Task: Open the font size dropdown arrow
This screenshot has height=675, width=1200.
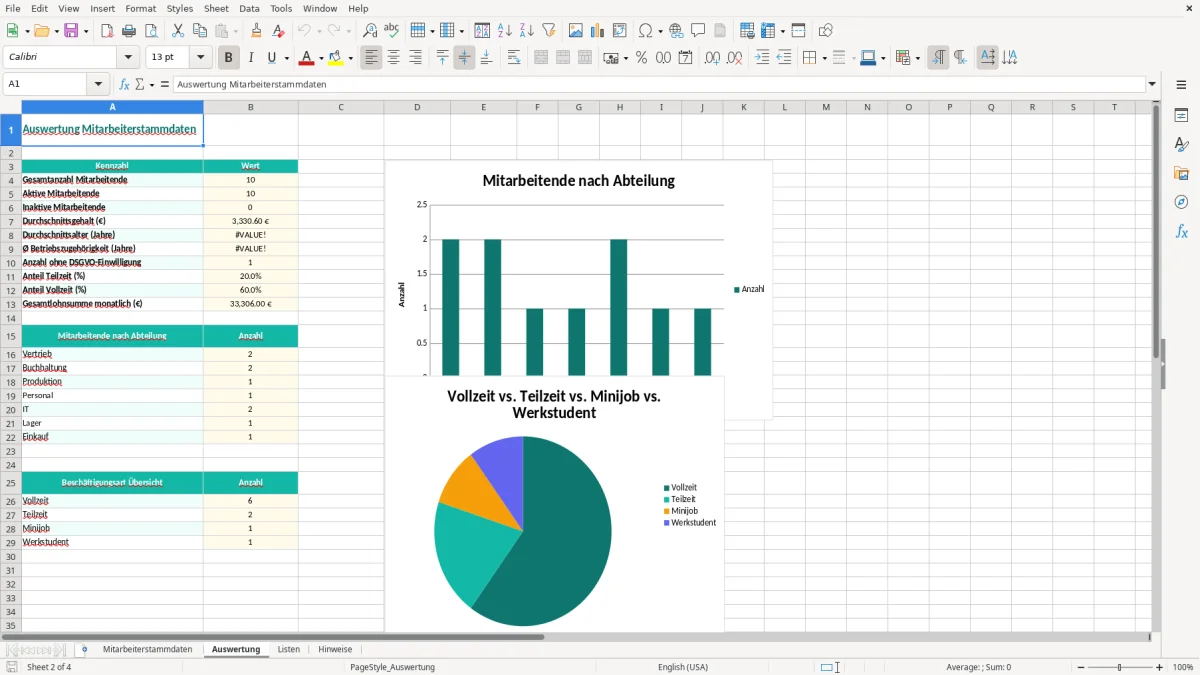Action: click(x=200, y=58)
